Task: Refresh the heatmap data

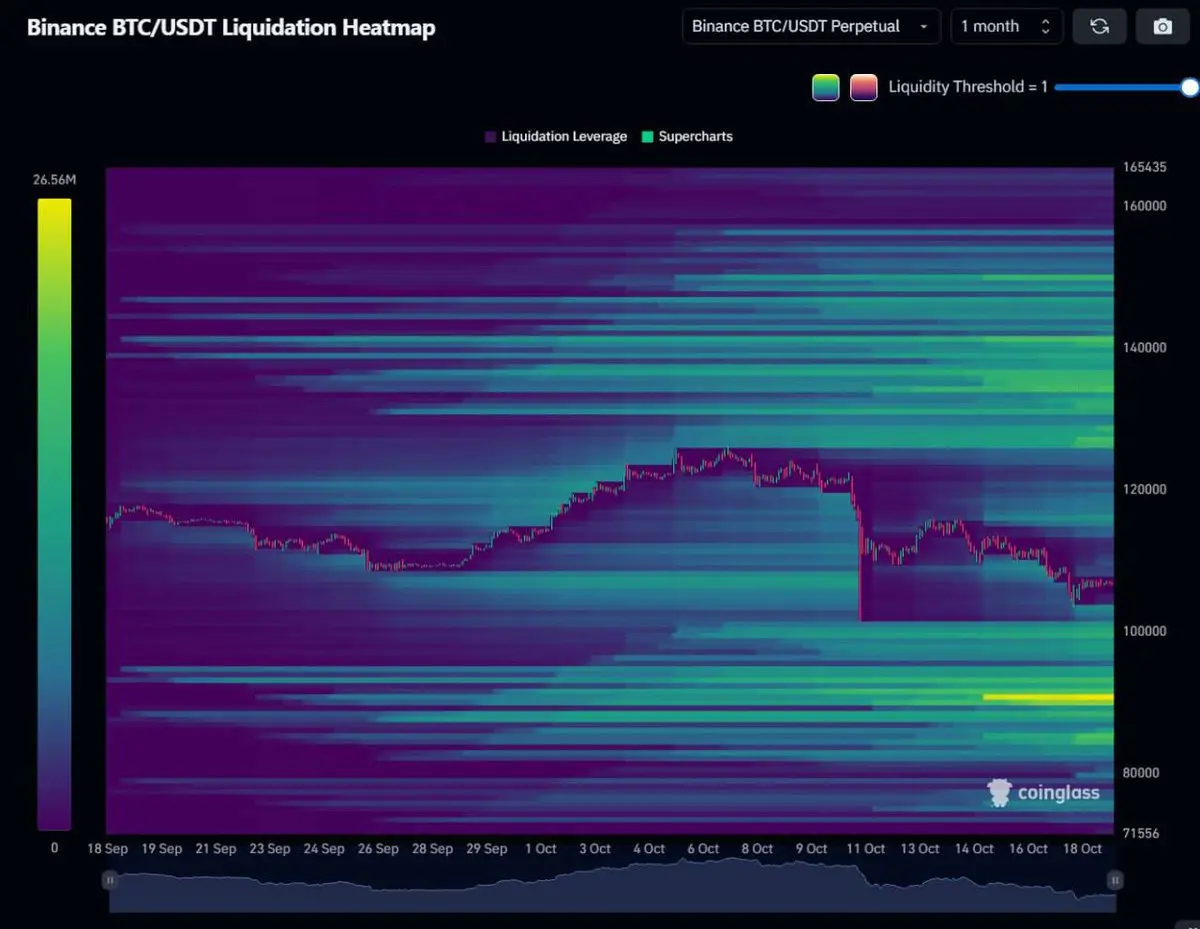Action: (1099, 27)
